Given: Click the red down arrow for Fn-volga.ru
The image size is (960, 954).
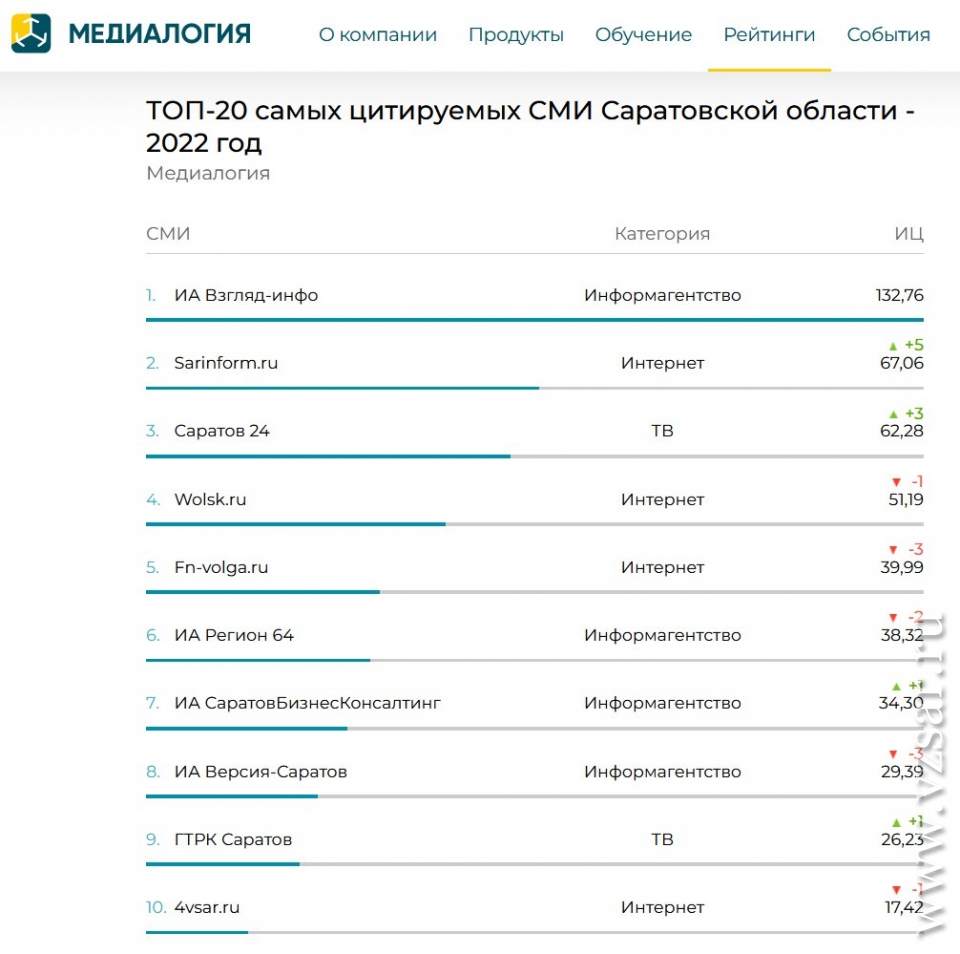Looking at the screenshot, I should pyautogui.click(x=893, y=550).
